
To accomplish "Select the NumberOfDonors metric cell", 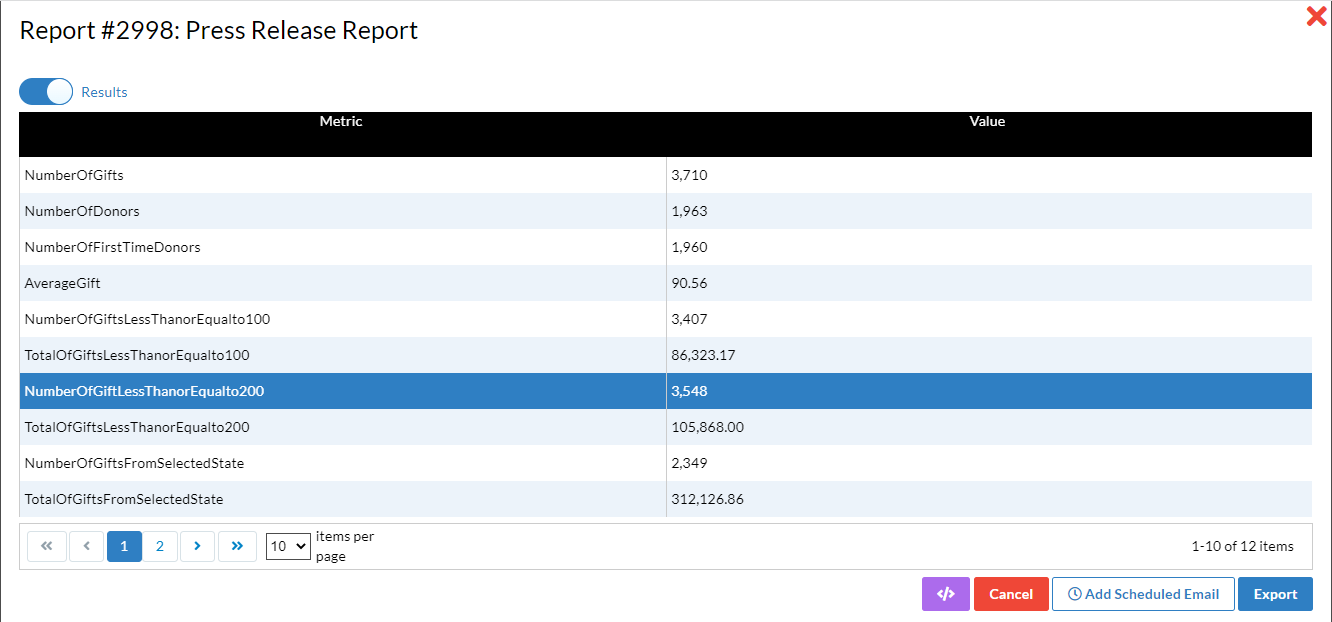I will coord(343,211).
